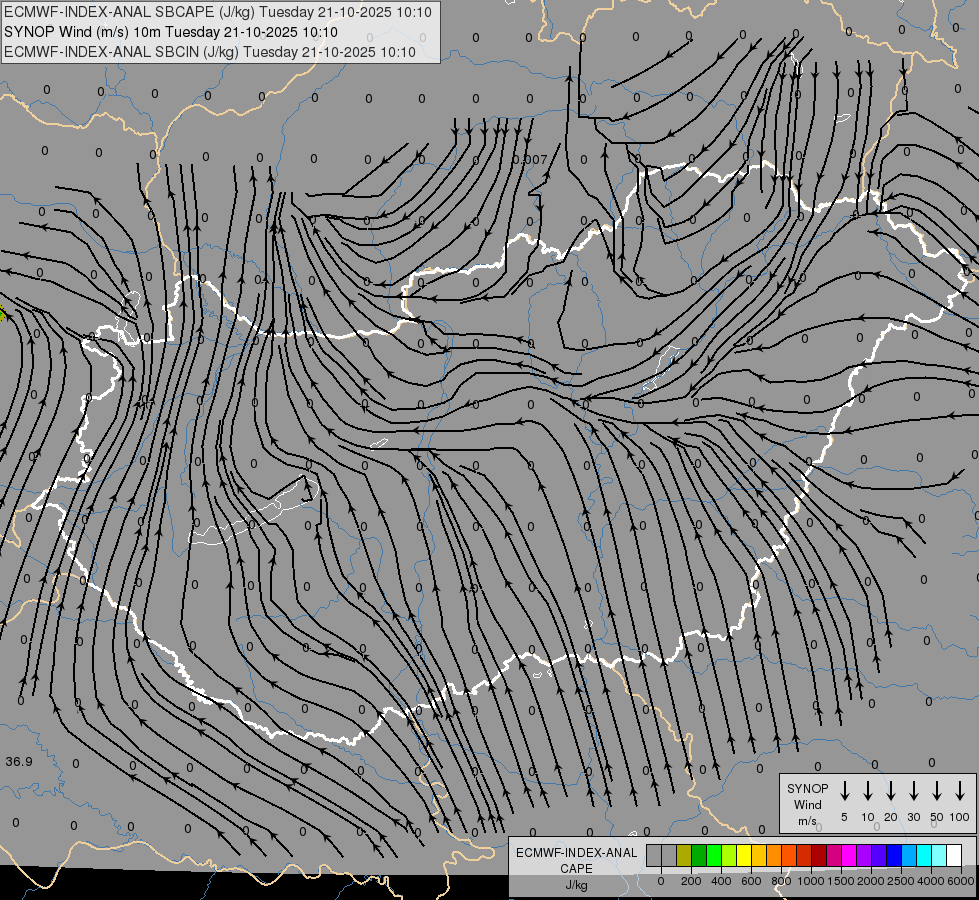The image size is (979, 900).
Task: Select the pure yellow CAPE legend swatch
Action: pyautogui.click(x=744, y=855)
